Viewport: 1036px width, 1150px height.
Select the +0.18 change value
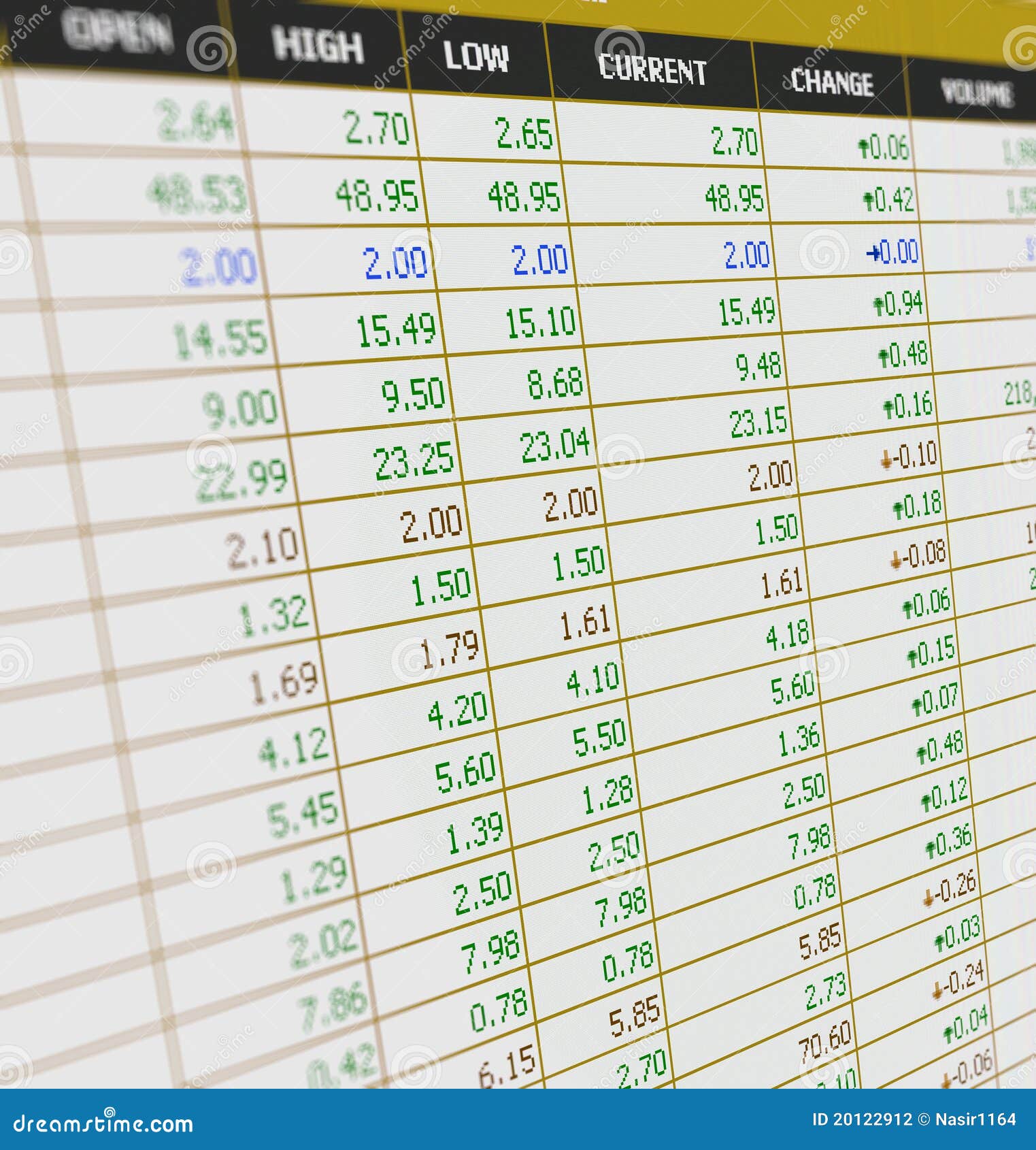pos(917,506)
